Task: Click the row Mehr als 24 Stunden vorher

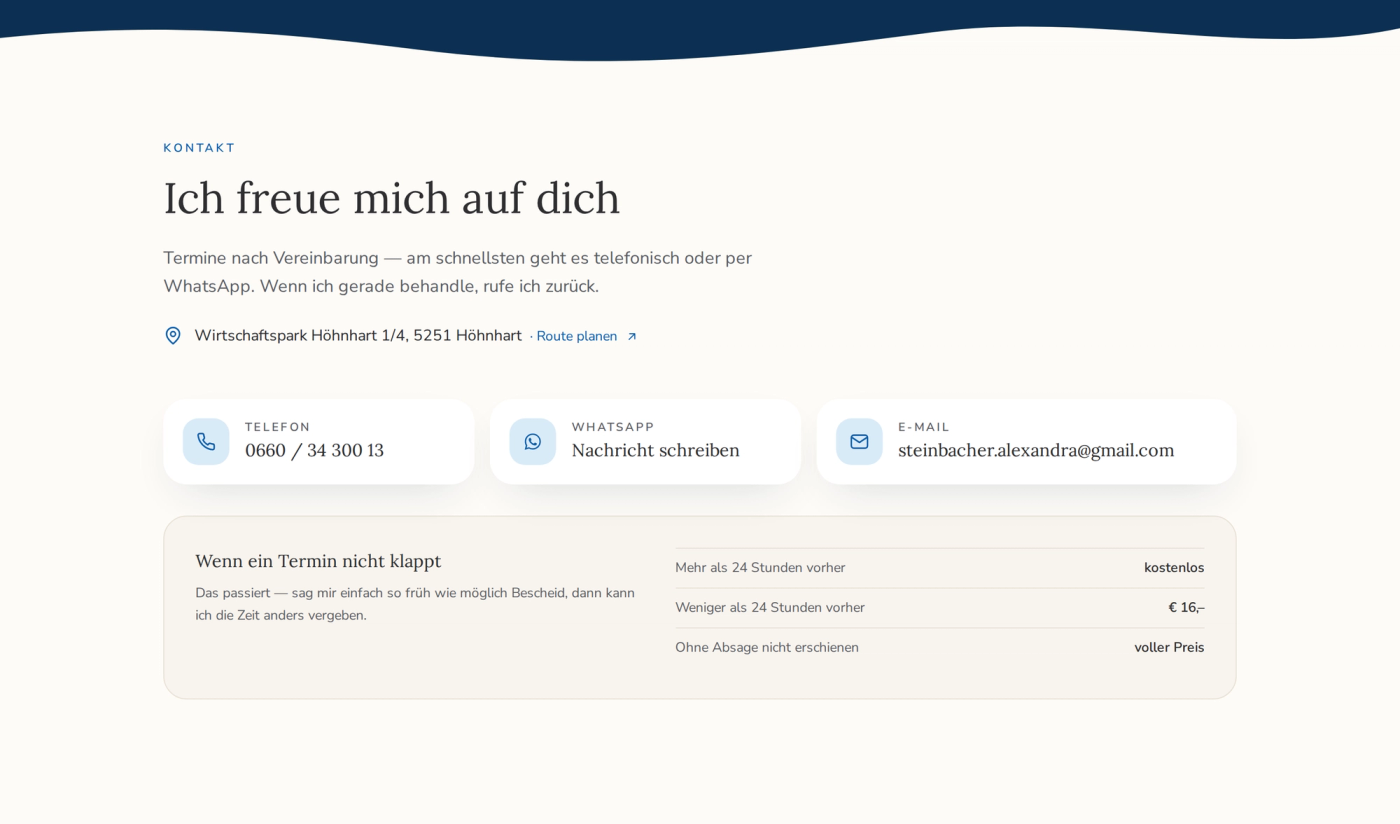Action: 940,568
